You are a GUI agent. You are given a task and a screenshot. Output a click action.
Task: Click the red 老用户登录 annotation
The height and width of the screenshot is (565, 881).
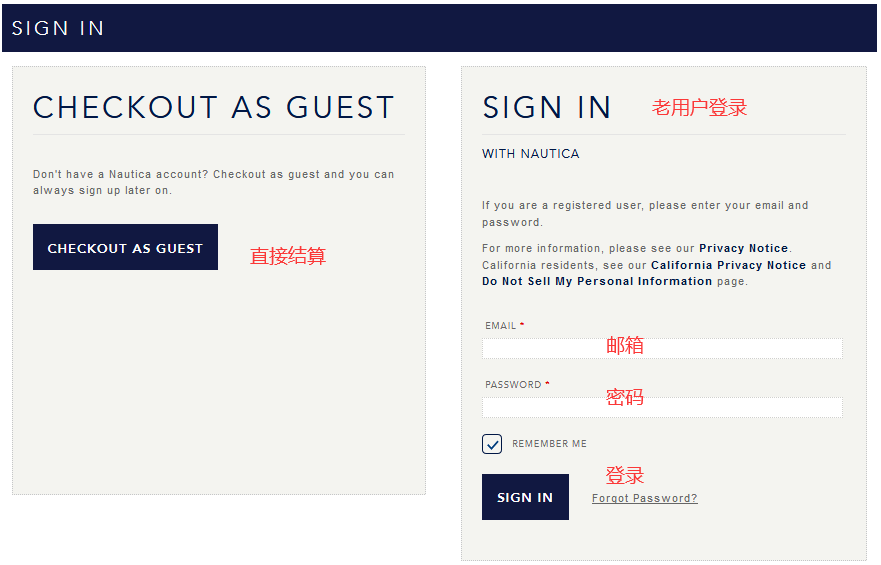(699, 107)
